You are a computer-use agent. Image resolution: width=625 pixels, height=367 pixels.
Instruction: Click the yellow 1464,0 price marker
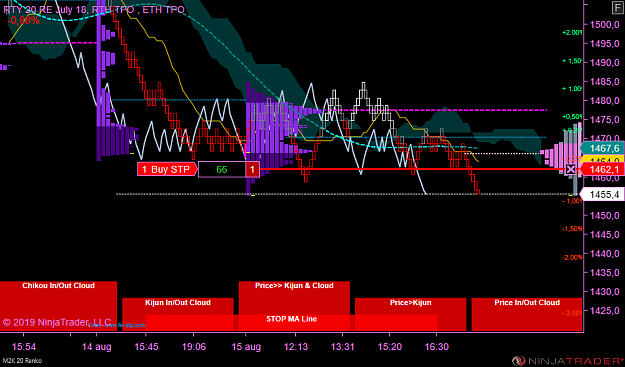[x=604, y=159]
